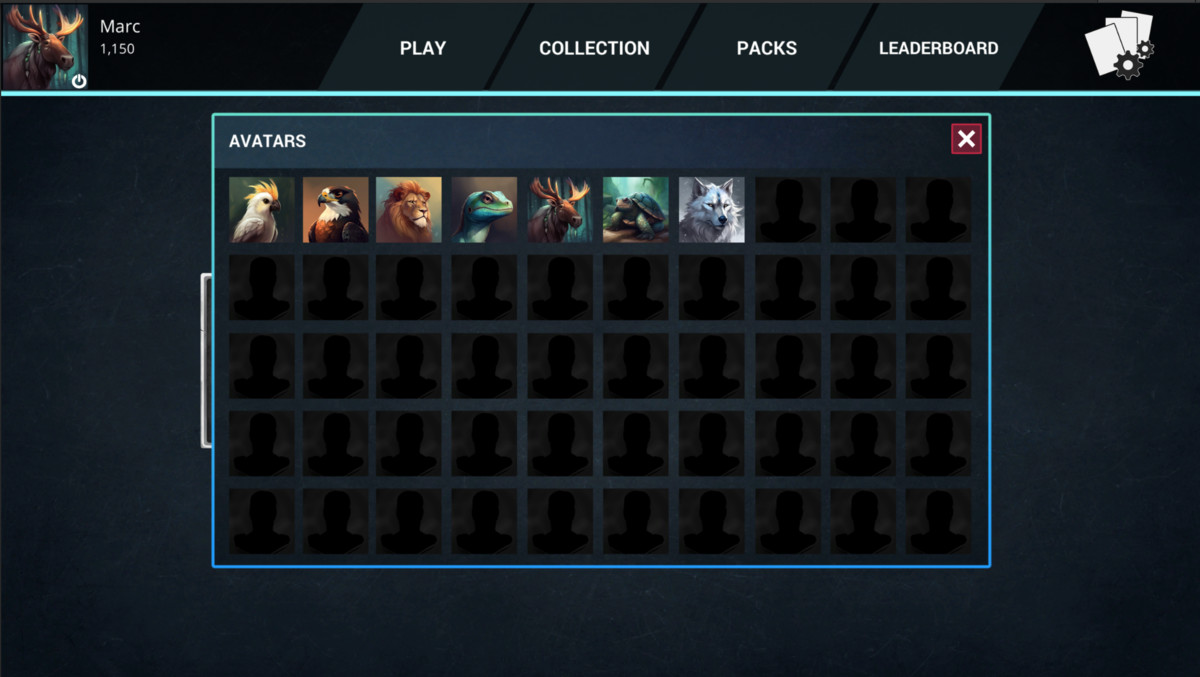Screen dimensions: 1200x677
Task: Pick the turtle avatar
Action: point(636,210)
